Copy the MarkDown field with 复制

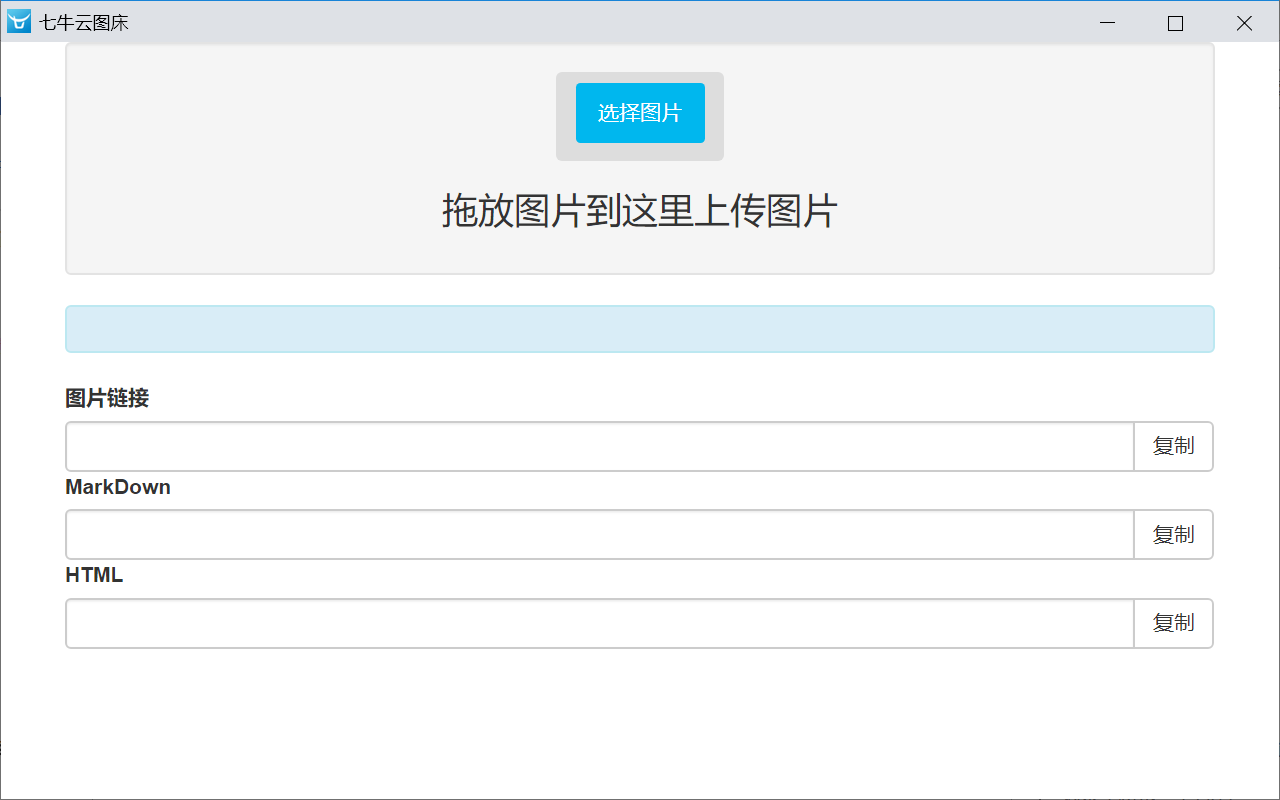(x=1173, y=534)
